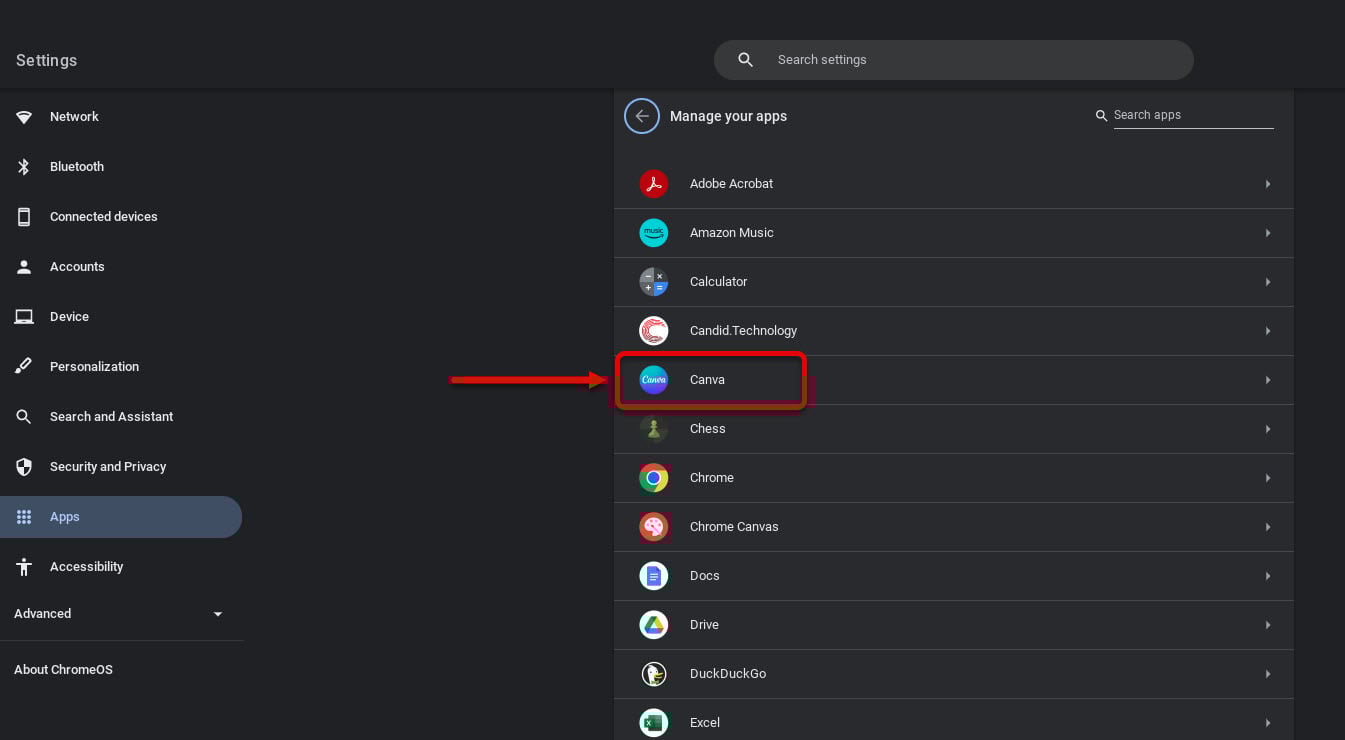Open About ChromeOS

[63, 669]
